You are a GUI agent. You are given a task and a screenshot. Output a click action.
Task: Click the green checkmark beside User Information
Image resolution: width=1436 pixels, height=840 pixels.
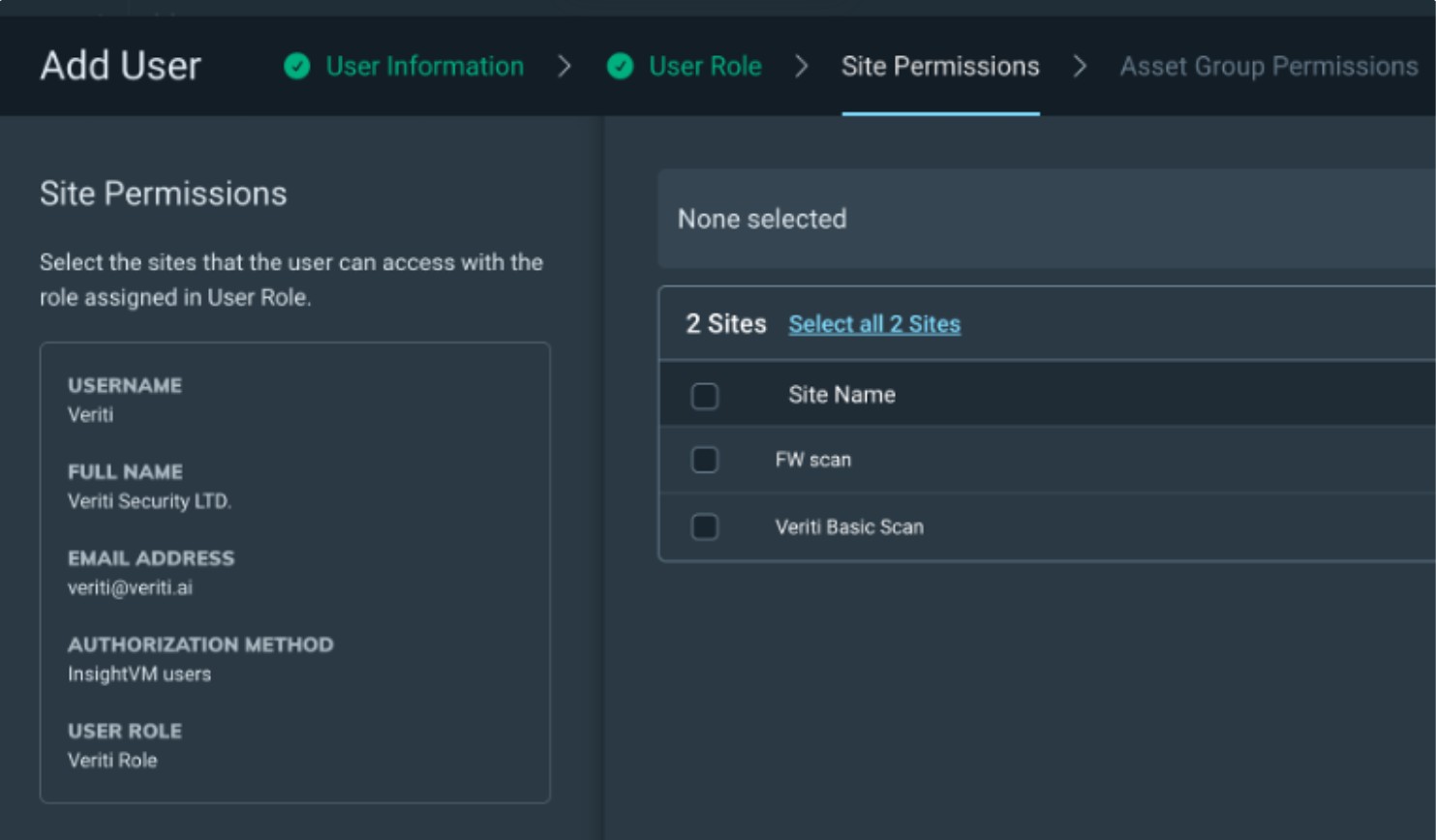[297, 66]
